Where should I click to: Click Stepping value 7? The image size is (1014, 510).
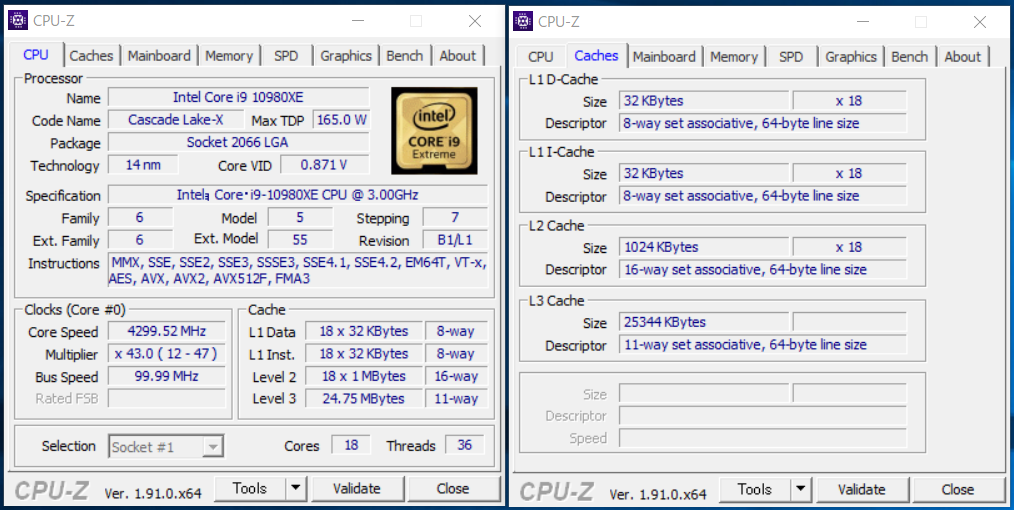pyautogui.click(x=455, y=218)
